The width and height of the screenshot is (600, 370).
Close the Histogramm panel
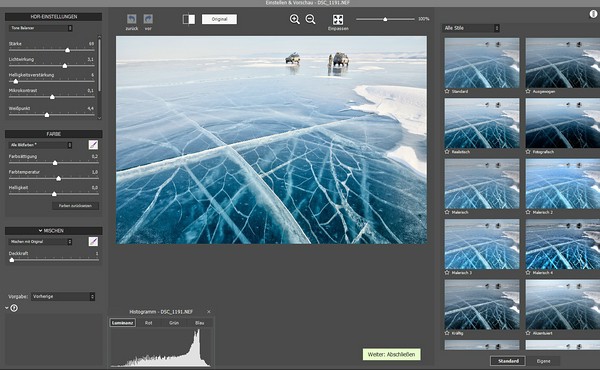click(x=209, y=312)
